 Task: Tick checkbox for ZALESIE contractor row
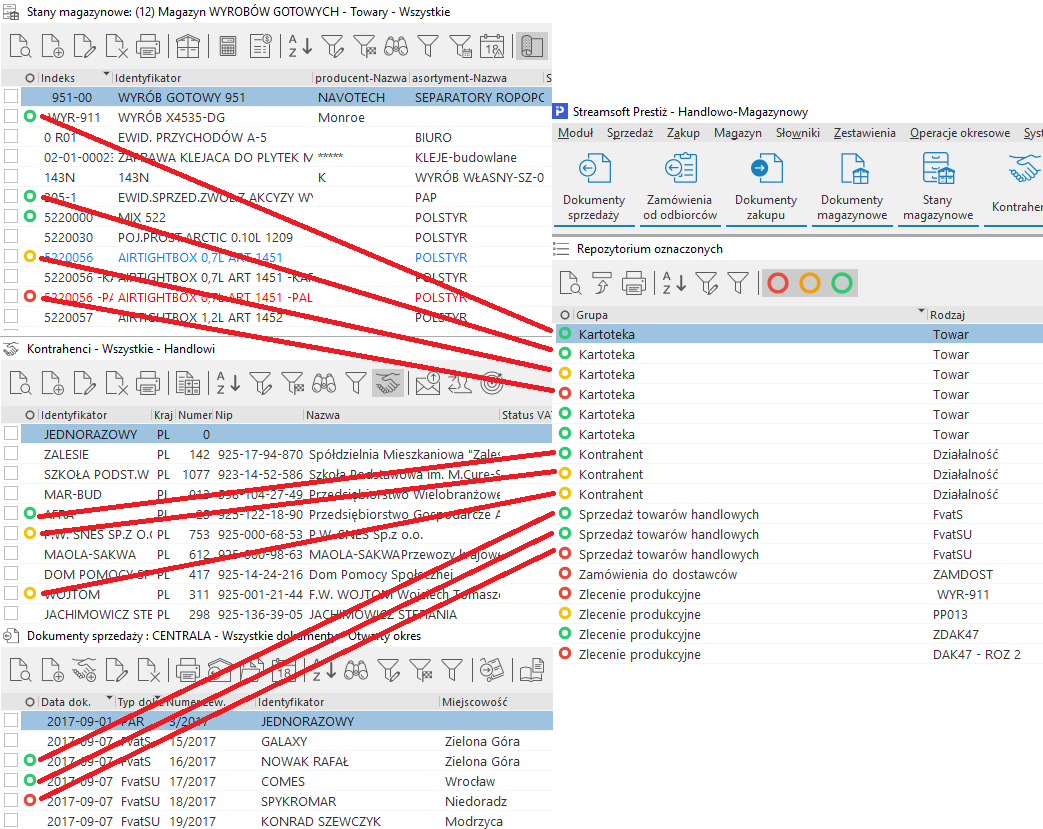click(x=11, y=453)
